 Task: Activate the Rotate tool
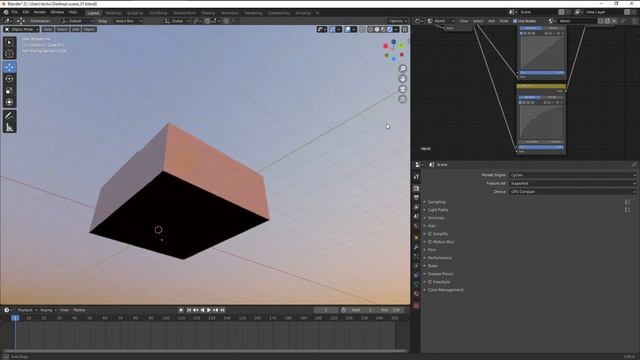[x=10, y=79]
